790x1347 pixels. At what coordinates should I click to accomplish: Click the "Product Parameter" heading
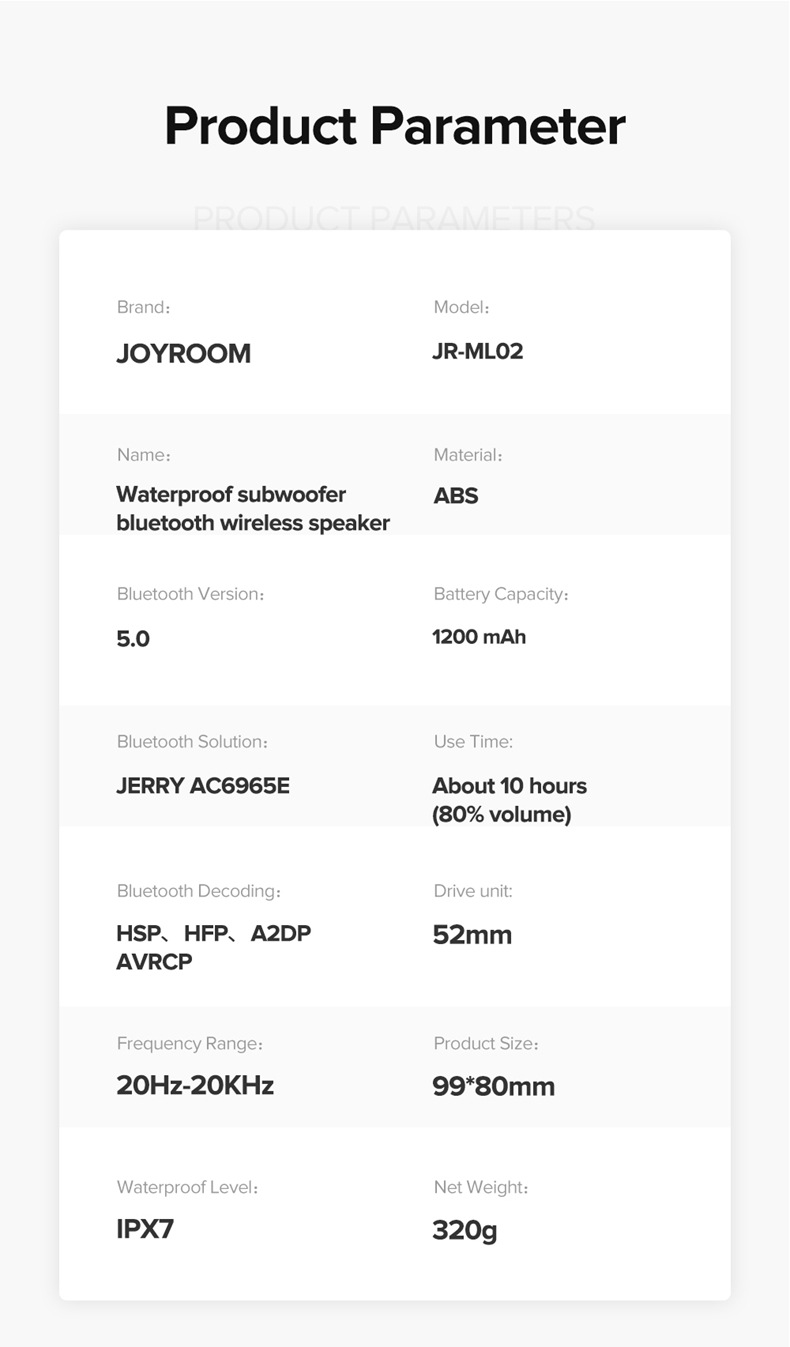394,126
